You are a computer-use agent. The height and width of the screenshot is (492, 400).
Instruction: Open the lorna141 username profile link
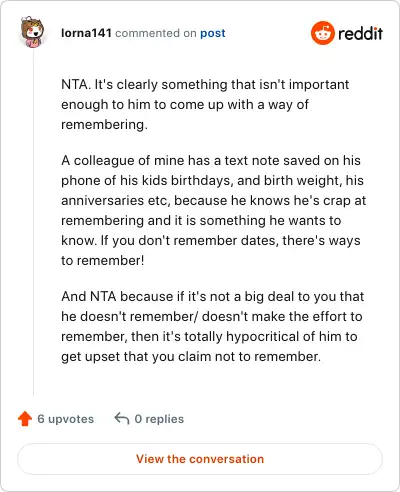coord(86,33)
